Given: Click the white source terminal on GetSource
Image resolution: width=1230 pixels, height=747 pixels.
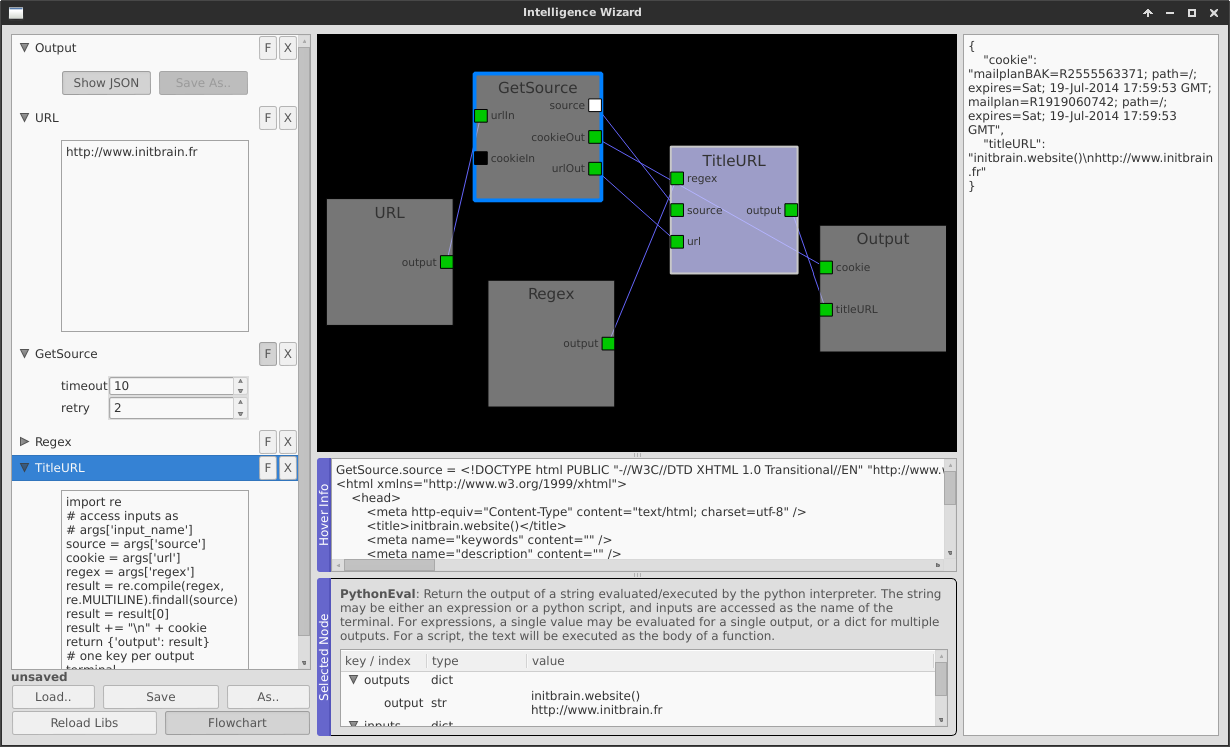Looking at the screenshot, I should 595,105.
